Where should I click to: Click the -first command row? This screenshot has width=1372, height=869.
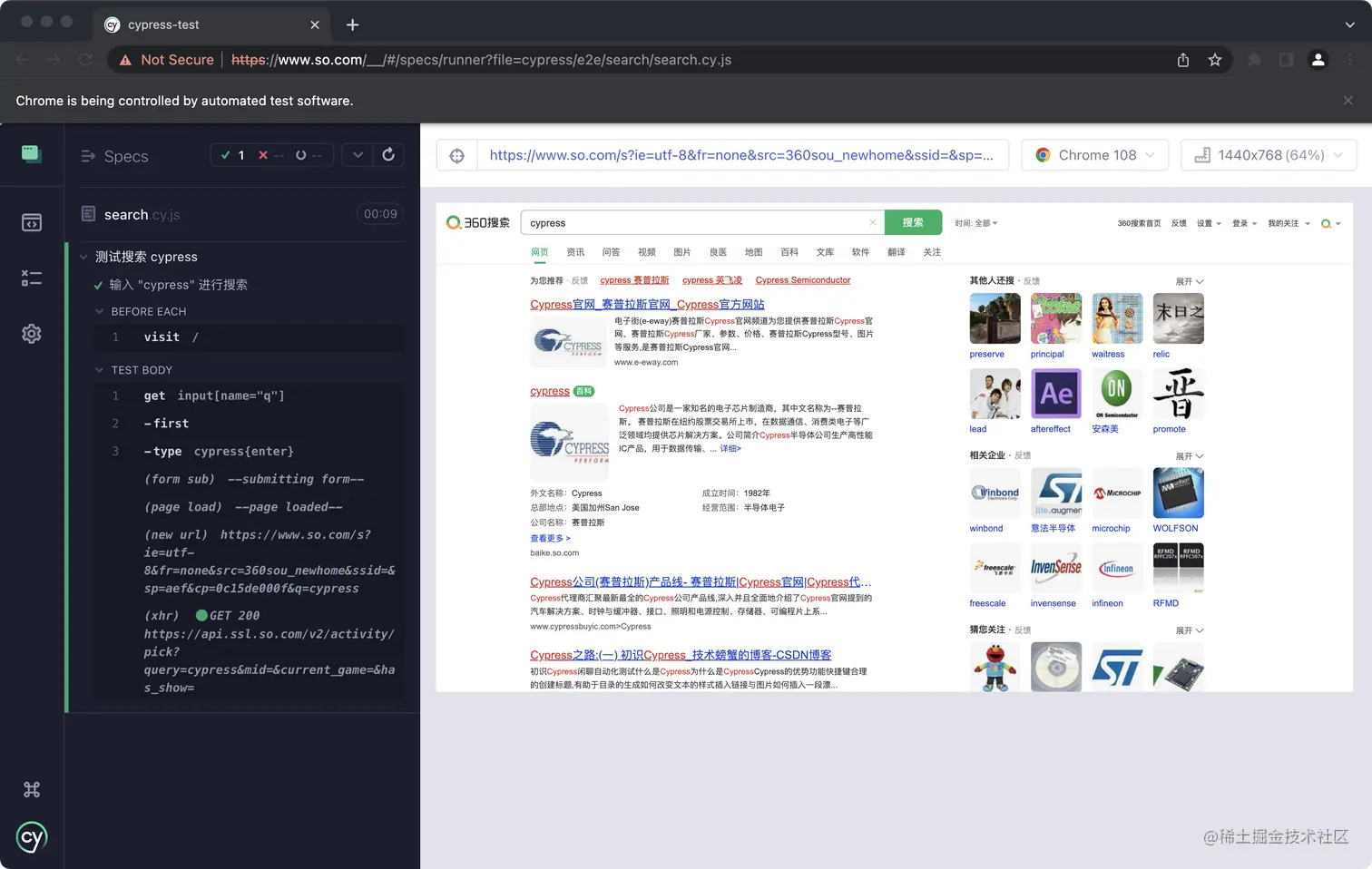[250, 424]
